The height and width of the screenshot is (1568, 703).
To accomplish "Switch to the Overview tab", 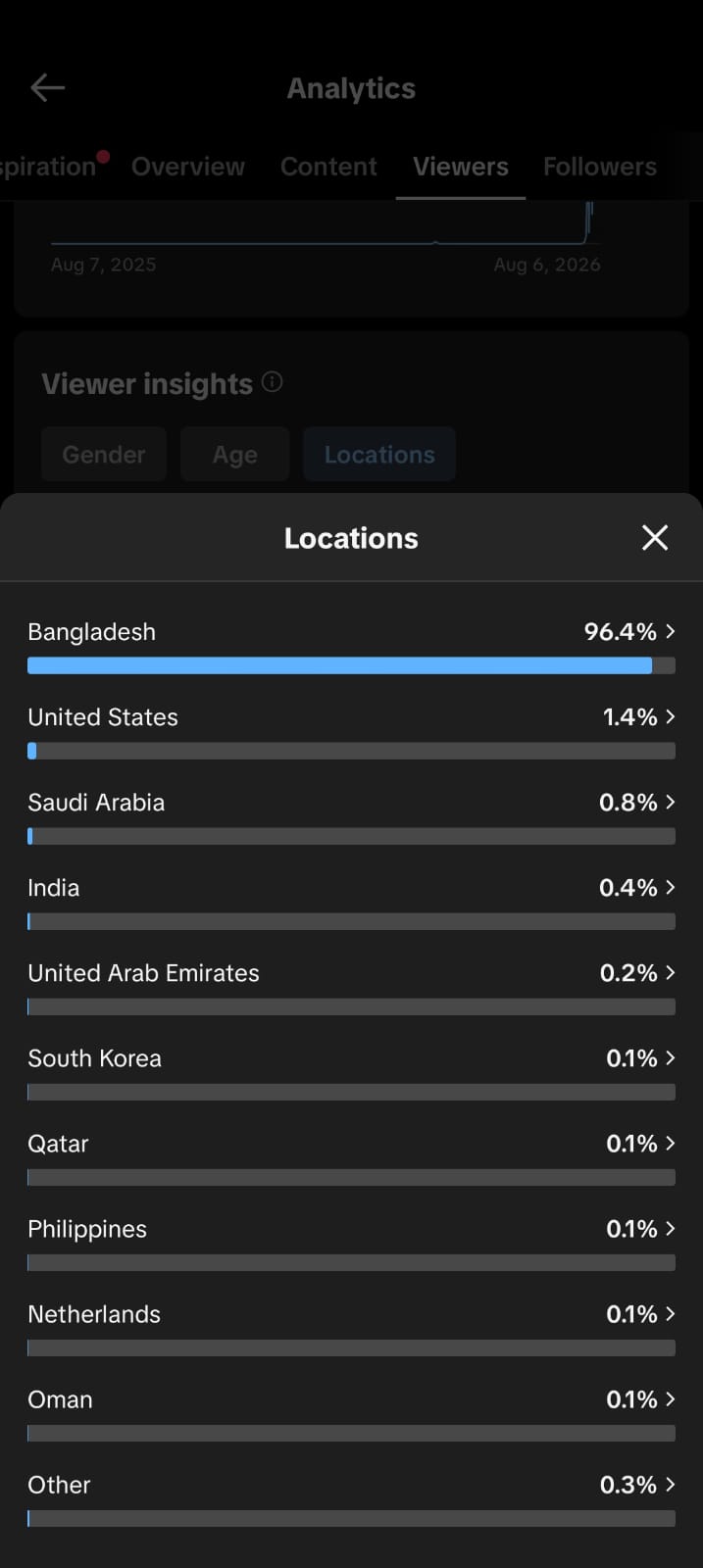I will click(x=188, y=167).
